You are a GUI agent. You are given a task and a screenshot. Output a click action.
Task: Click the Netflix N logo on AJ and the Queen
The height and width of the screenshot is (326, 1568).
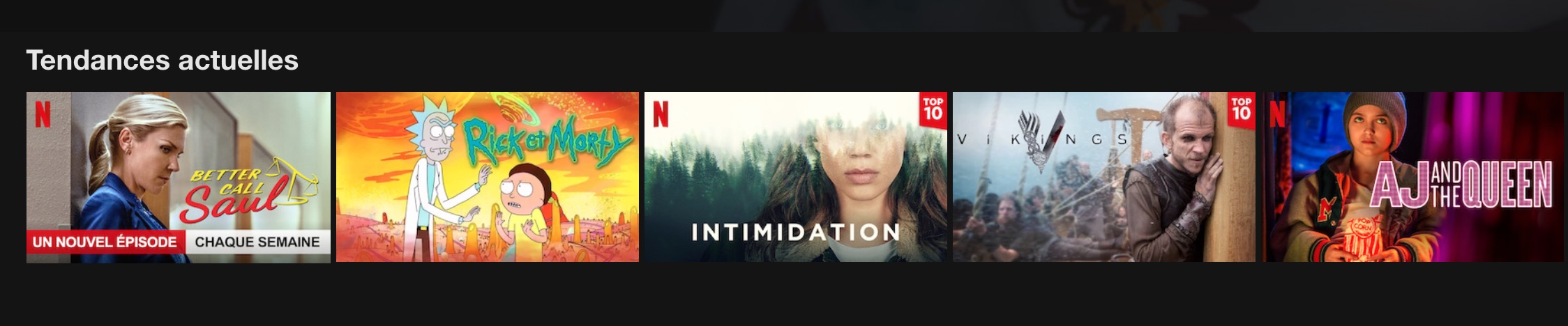(x=1278, y=114)
